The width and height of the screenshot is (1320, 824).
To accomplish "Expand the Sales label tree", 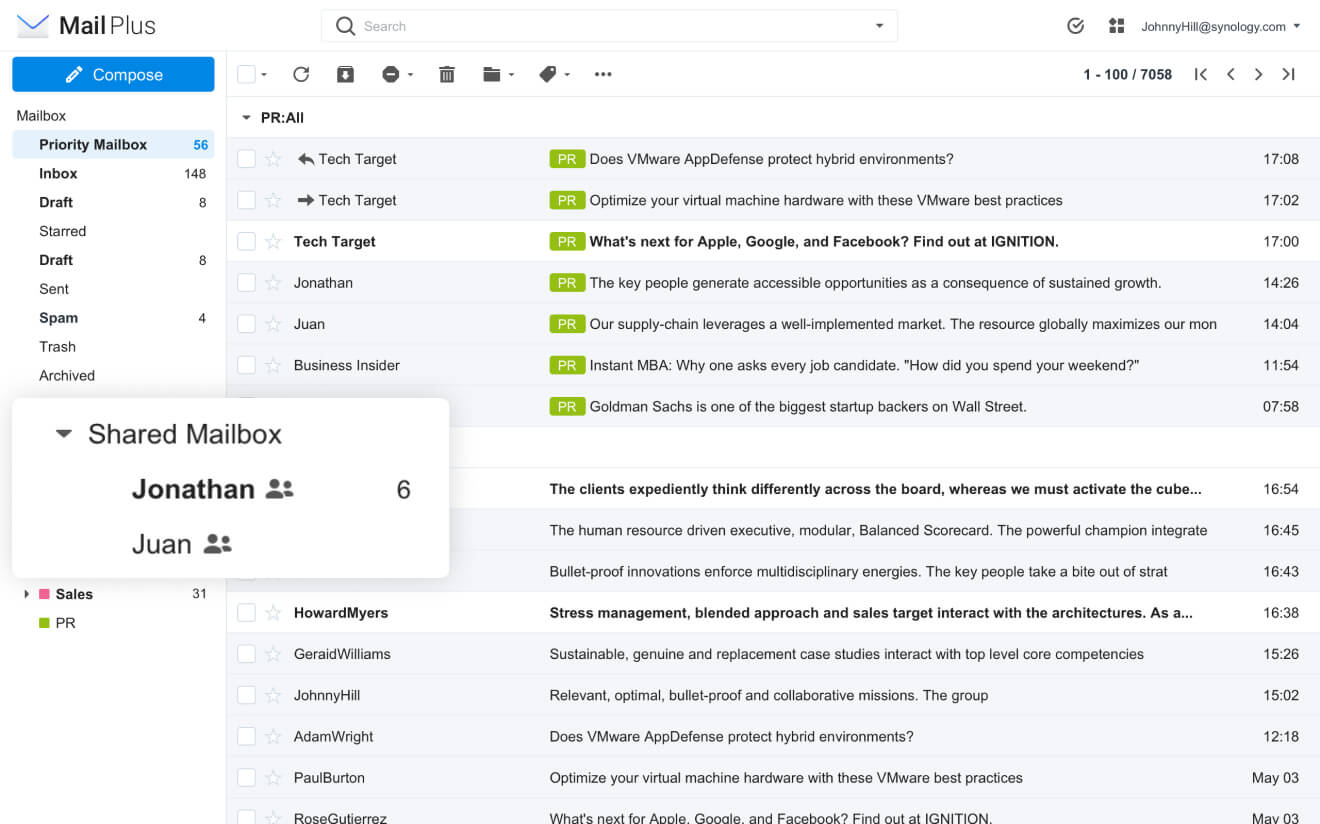I will (x=26, y=594).
